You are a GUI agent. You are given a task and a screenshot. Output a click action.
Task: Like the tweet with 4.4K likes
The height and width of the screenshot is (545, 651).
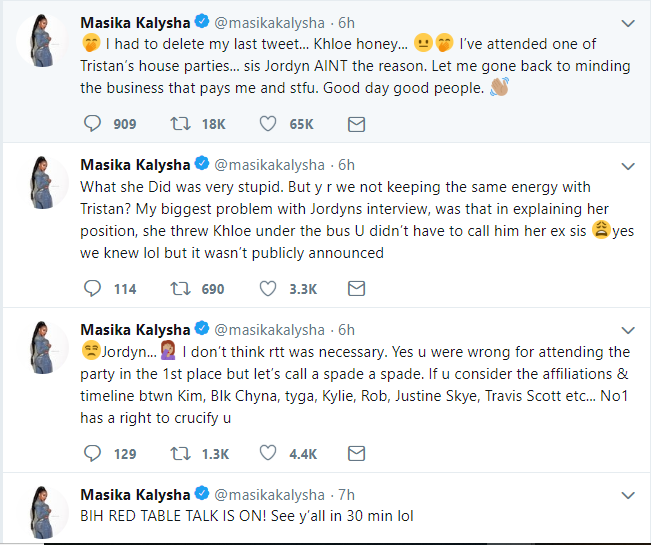pyautogui.click(x=268, y=454)
